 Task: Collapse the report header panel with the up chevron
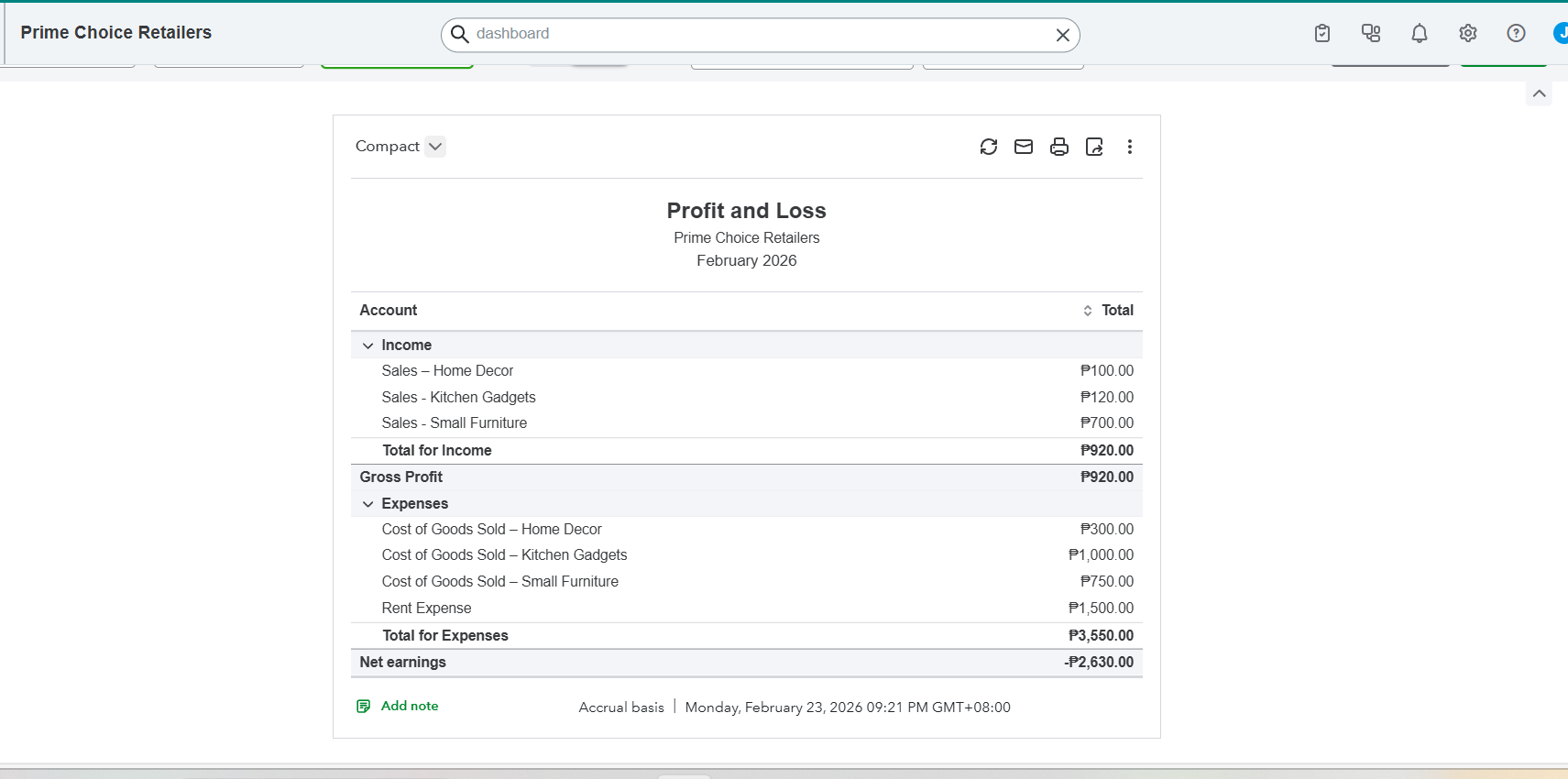pos(1539,93)
